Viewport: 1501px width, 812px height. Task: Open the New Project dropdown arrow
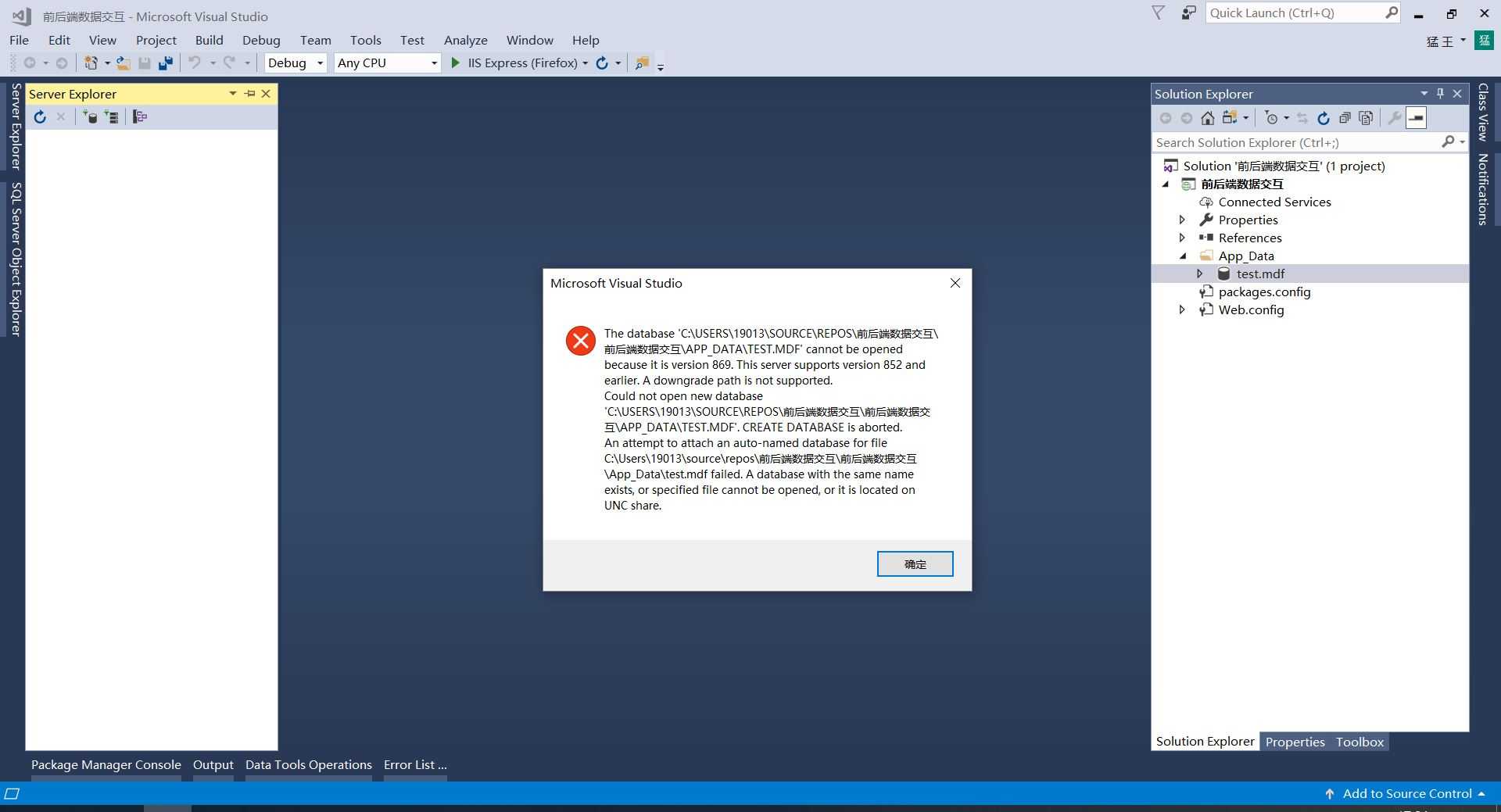pyautogui.click(x=107, y=63)
